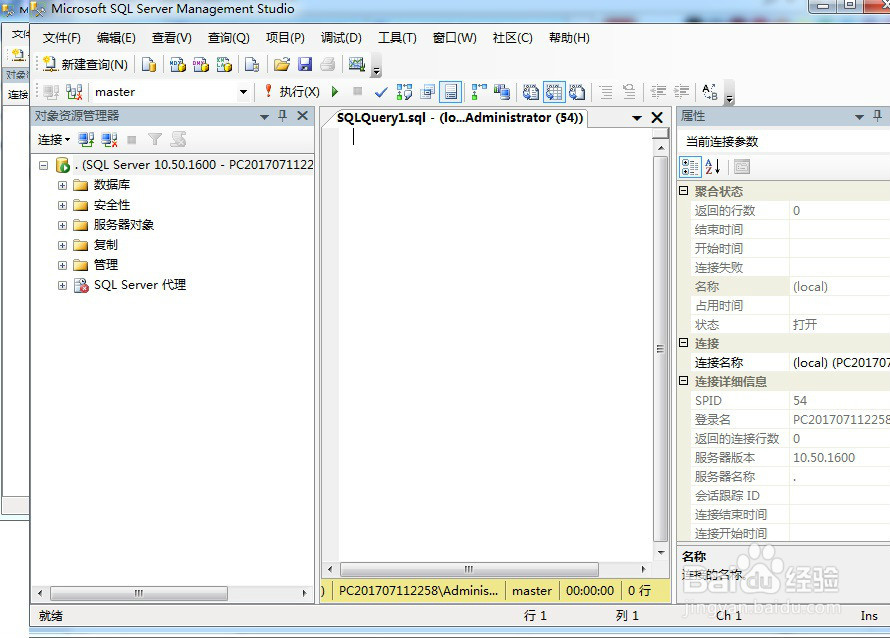This screenshot has height=638, width=890.
Task: Select Results to File icon
Action: (x=577, y=92)
